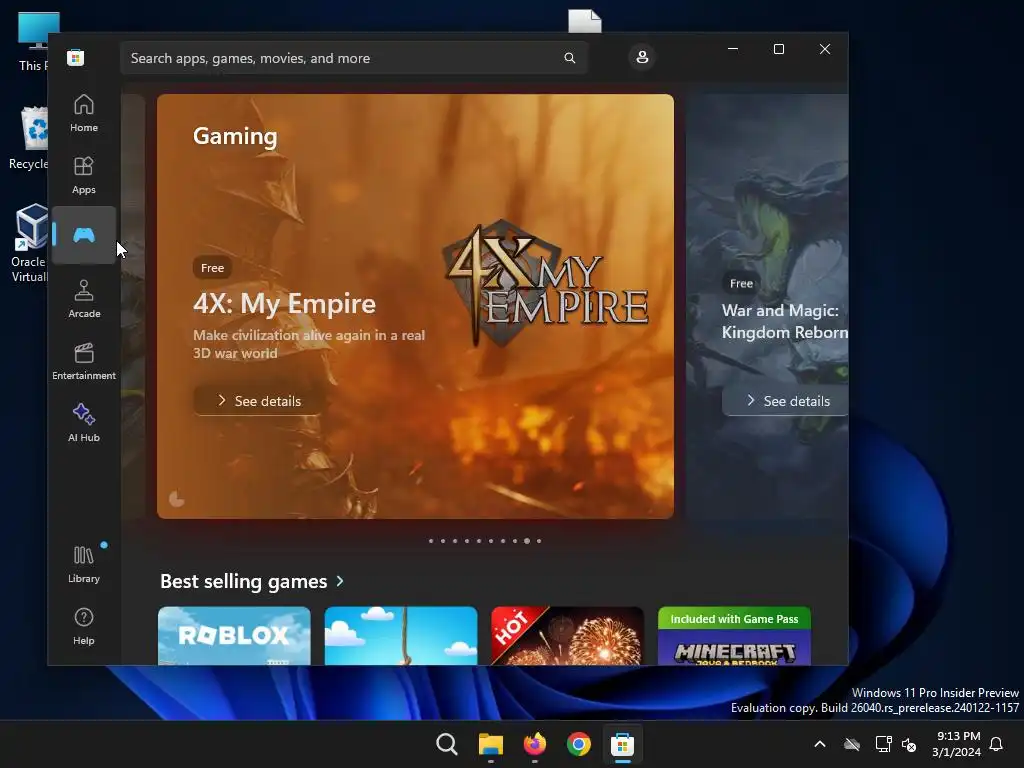
Task: Minimize the Microsoft Store window
Action: click(x=733, y=49)
